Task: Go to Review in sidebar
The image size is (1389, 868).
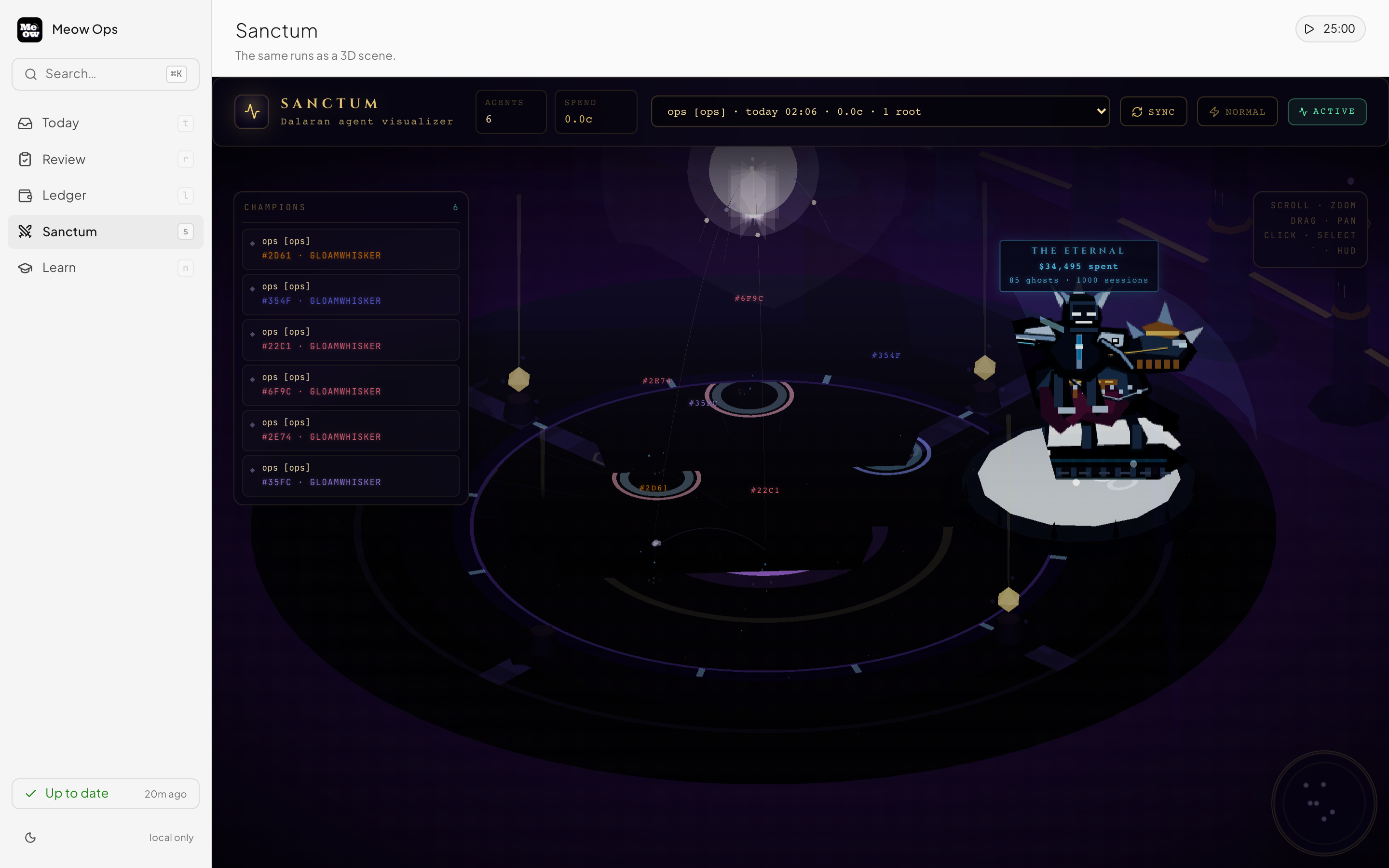Action: pyautogui.click(x=106, y=159)
